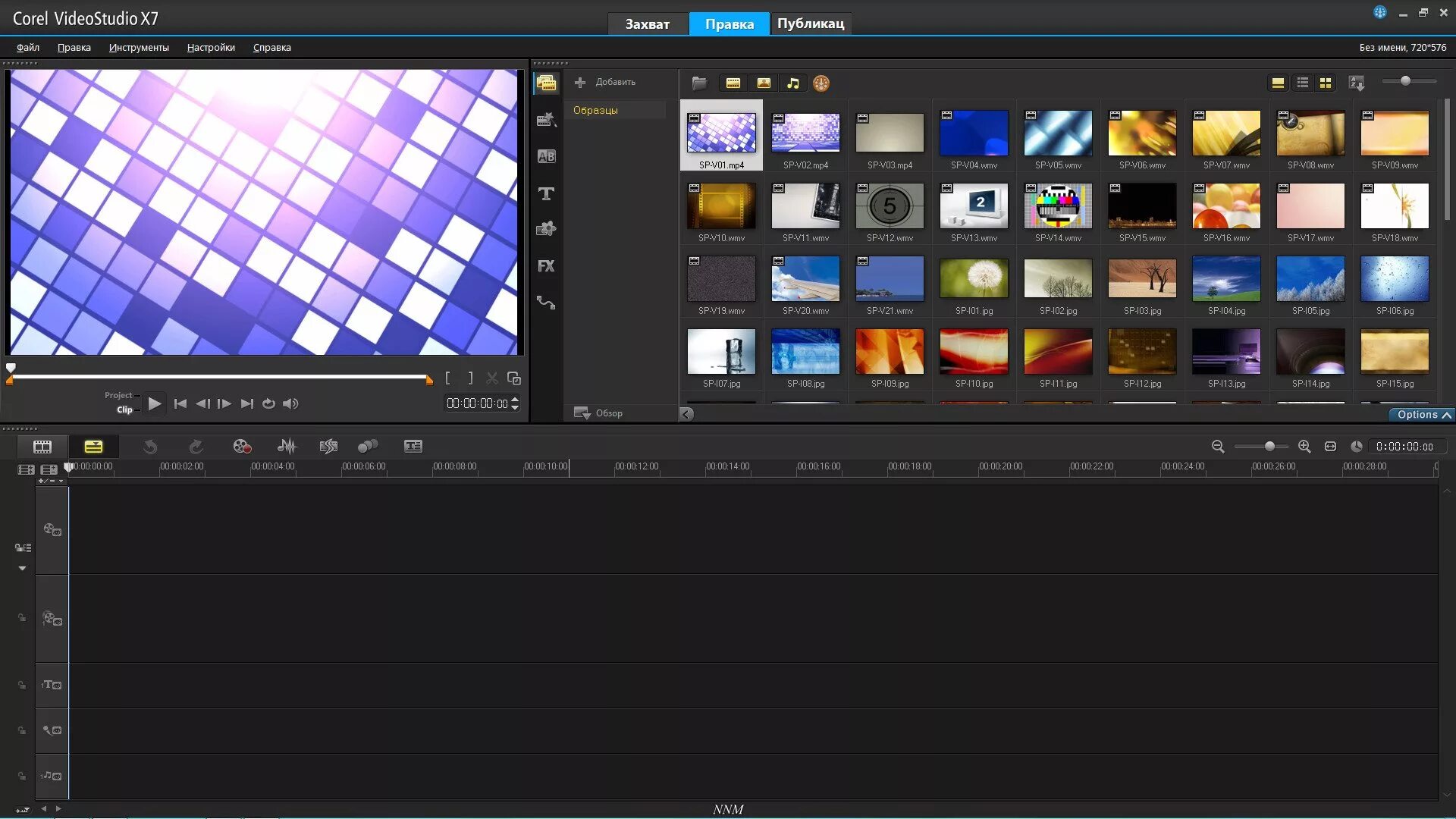Adjust the timeline zoom slider
1456x819 pixels.
tap(1269, 446)
